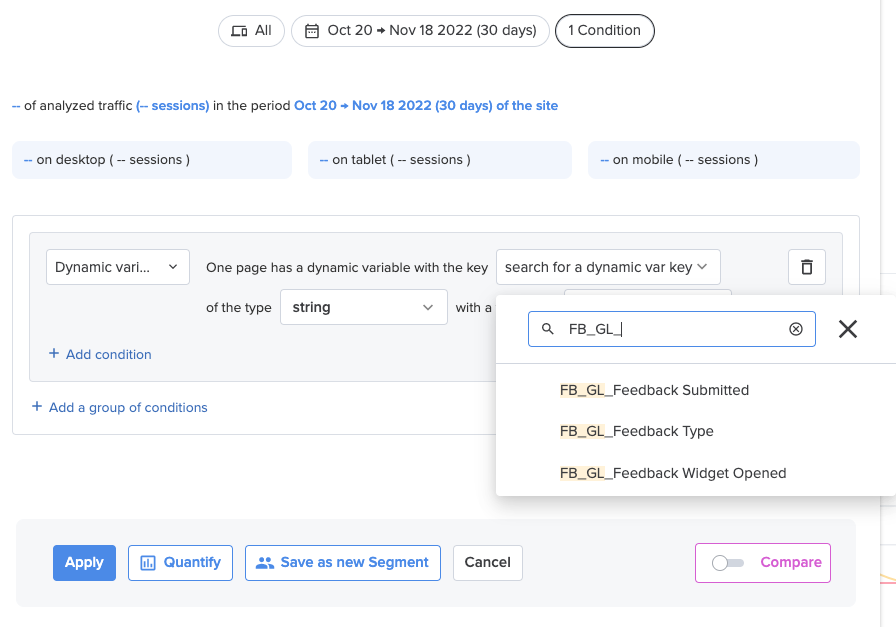
Task: Delete the condition using the trash icon
Action: pos(807,267)
